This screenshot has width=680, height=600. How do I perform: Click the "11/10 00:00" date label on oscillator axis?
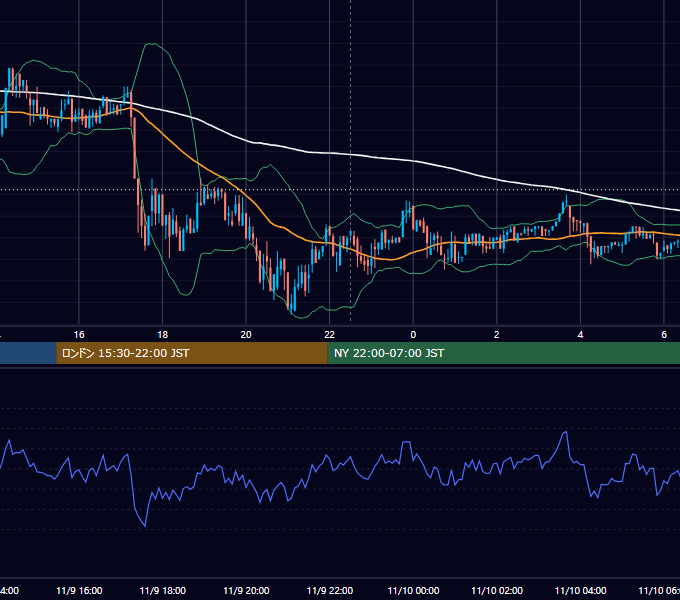(413, 590)
